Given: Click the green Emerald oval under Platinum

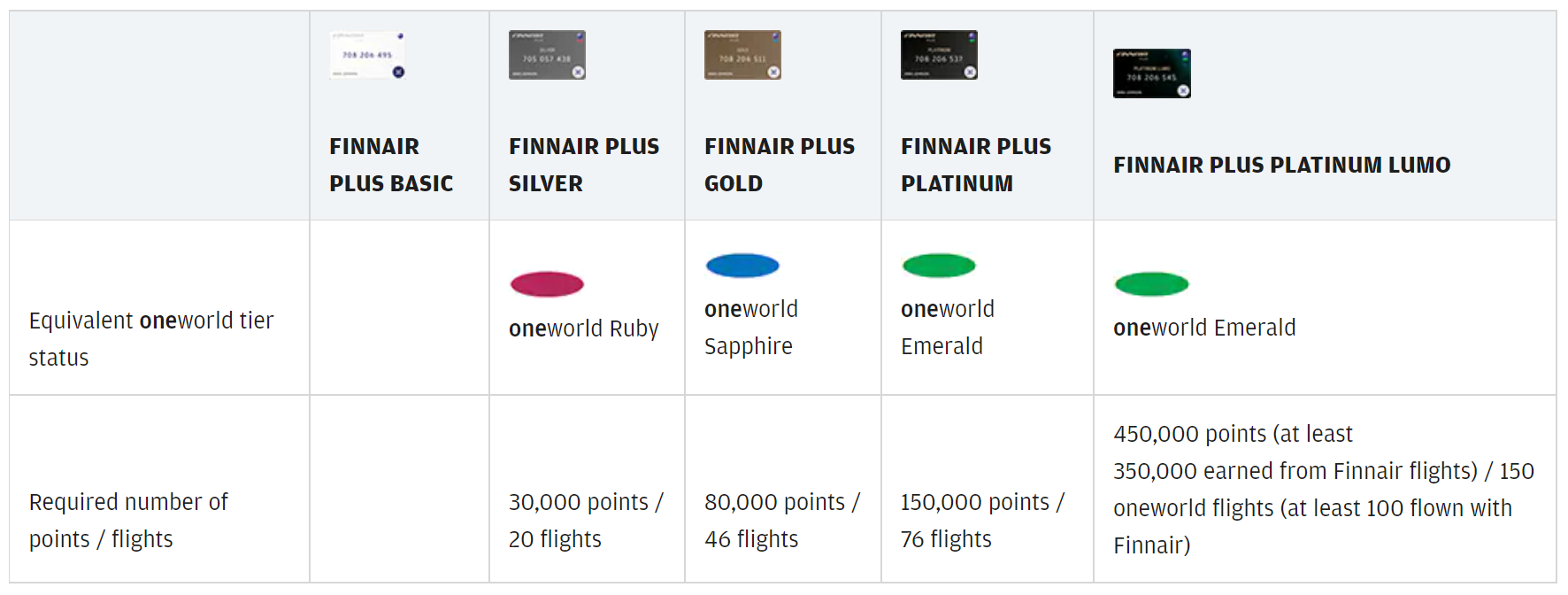Looking at the screenshot, I should coord(939,266).
